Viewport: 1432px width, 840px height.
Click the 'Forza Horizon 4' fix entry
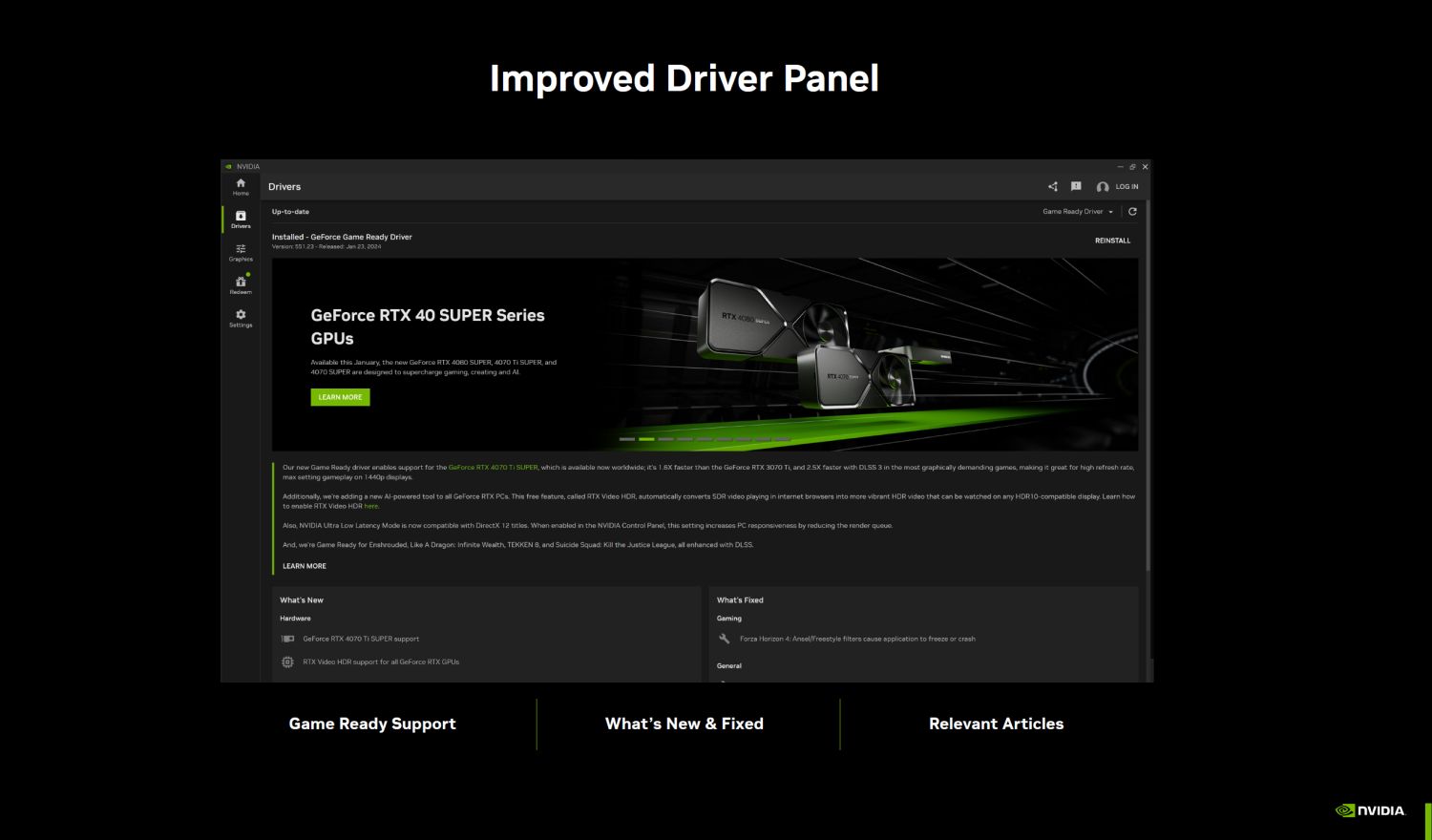tap(857, 639)
